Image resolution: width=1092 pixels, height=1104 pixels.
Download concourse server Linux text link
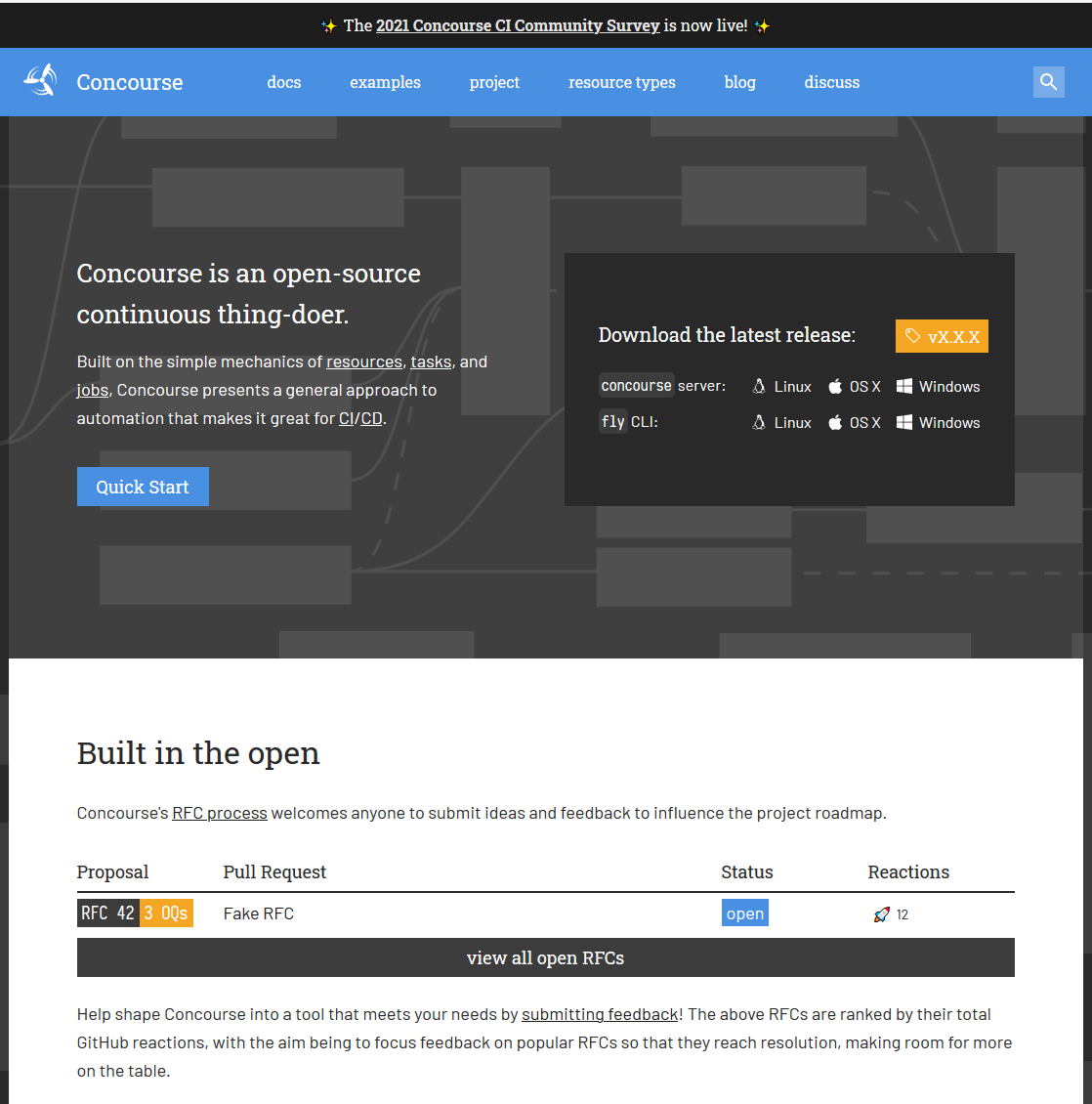coord(793,387)
